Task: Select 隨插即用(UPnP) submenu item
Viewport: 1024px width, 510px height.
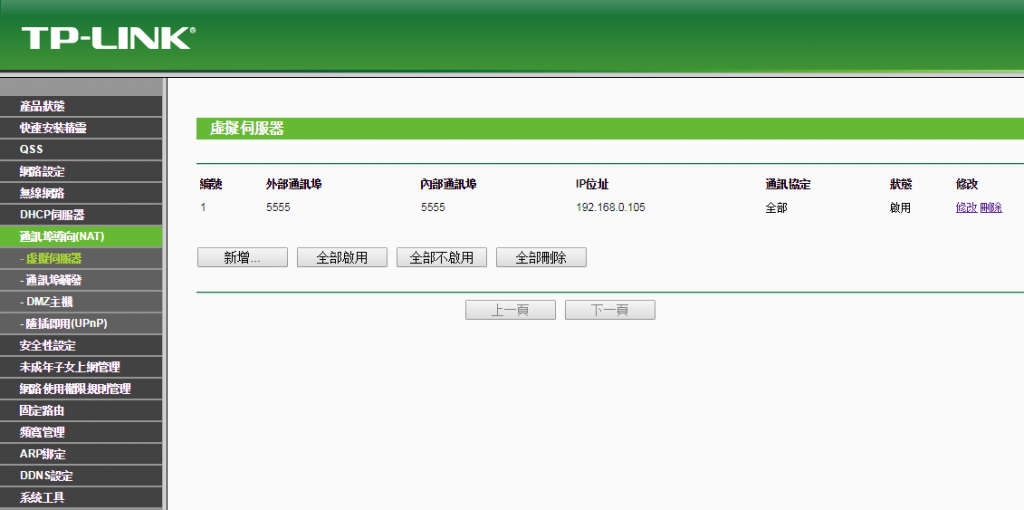Action: (x=81, y=323)
